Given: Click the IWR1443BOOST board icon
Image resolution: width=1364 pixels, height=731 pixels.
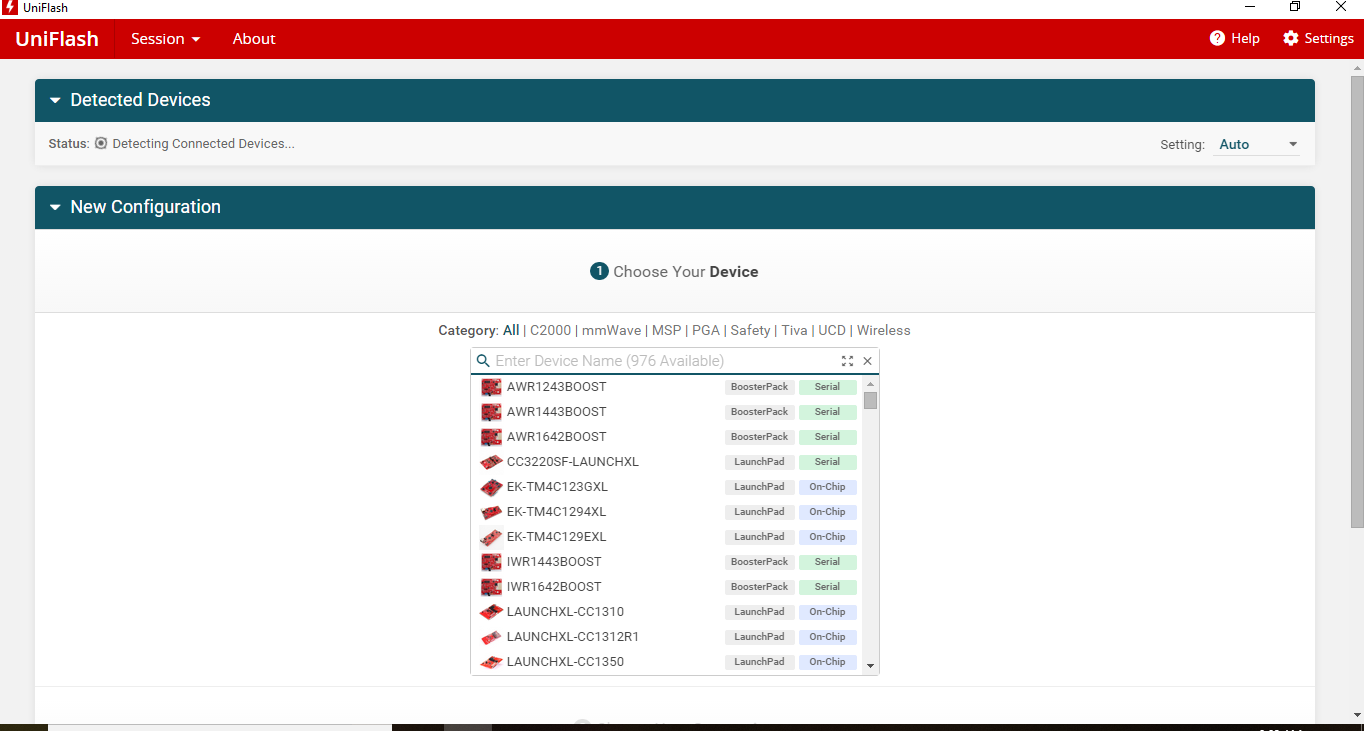Looking at the screenshot, I should point(491,562).
